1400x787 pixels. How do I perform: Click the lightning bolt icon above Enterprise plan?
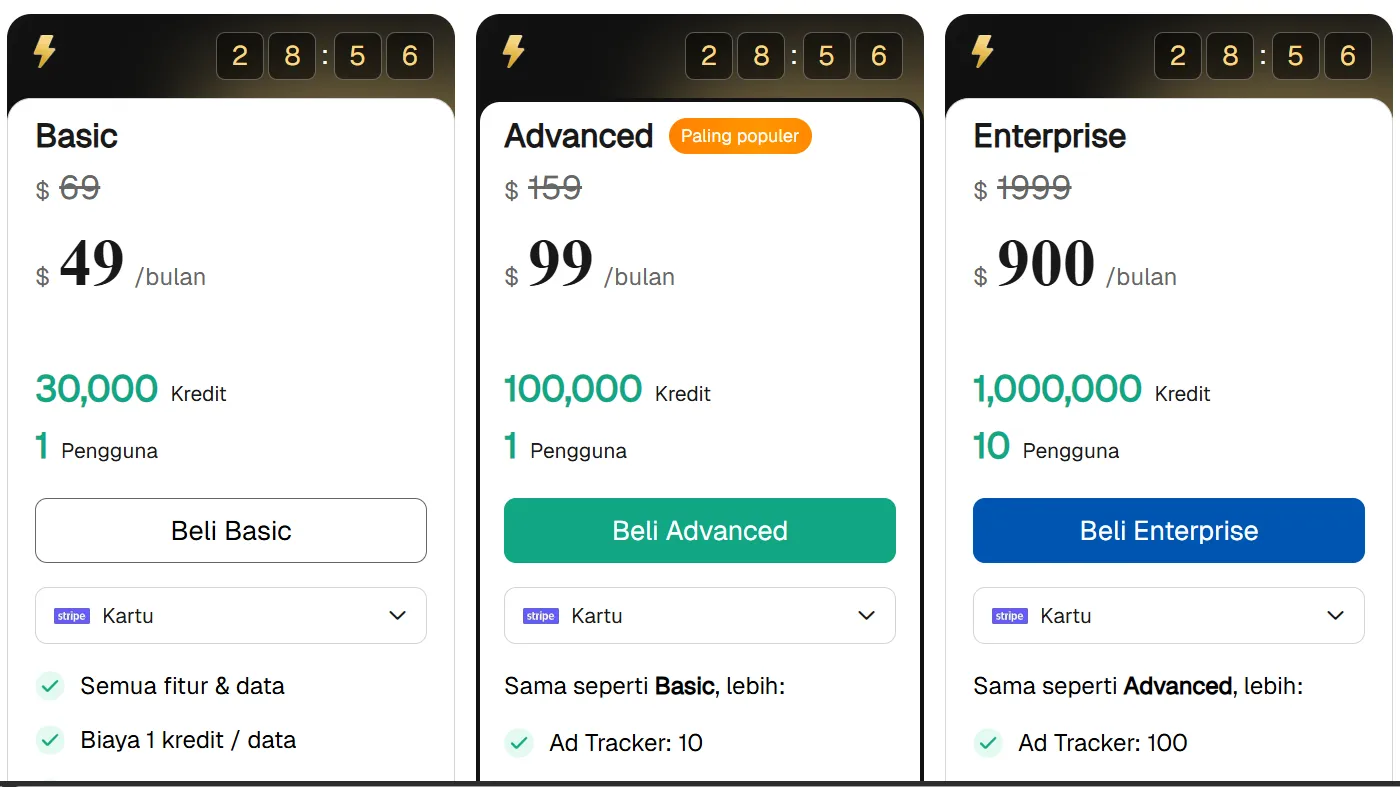pyautogui.click(x=983, y=51)
